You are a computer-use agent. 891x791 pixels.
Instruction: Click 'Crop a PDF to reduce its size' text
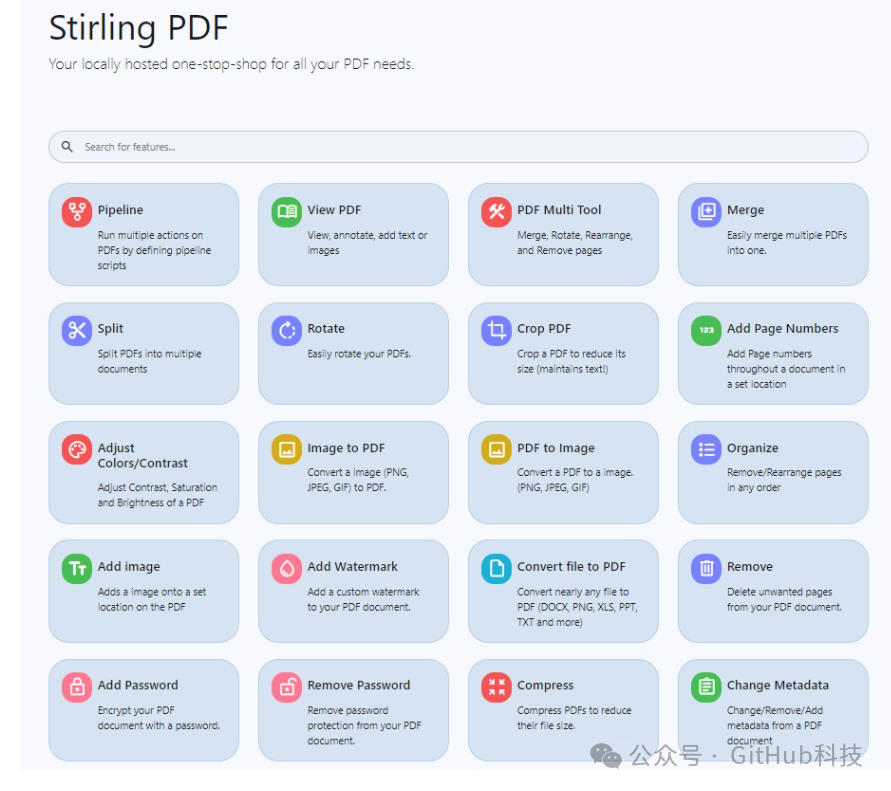(x=571, y=361)
